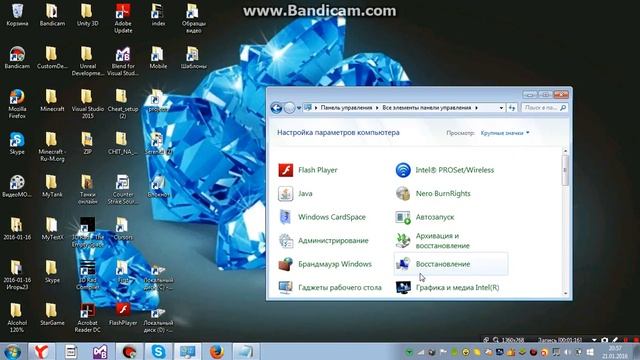Select the FlashPlayer desktop icon
Image resolution: width=640 pixels, height=360 pixels.
click(x=123, y=314)
